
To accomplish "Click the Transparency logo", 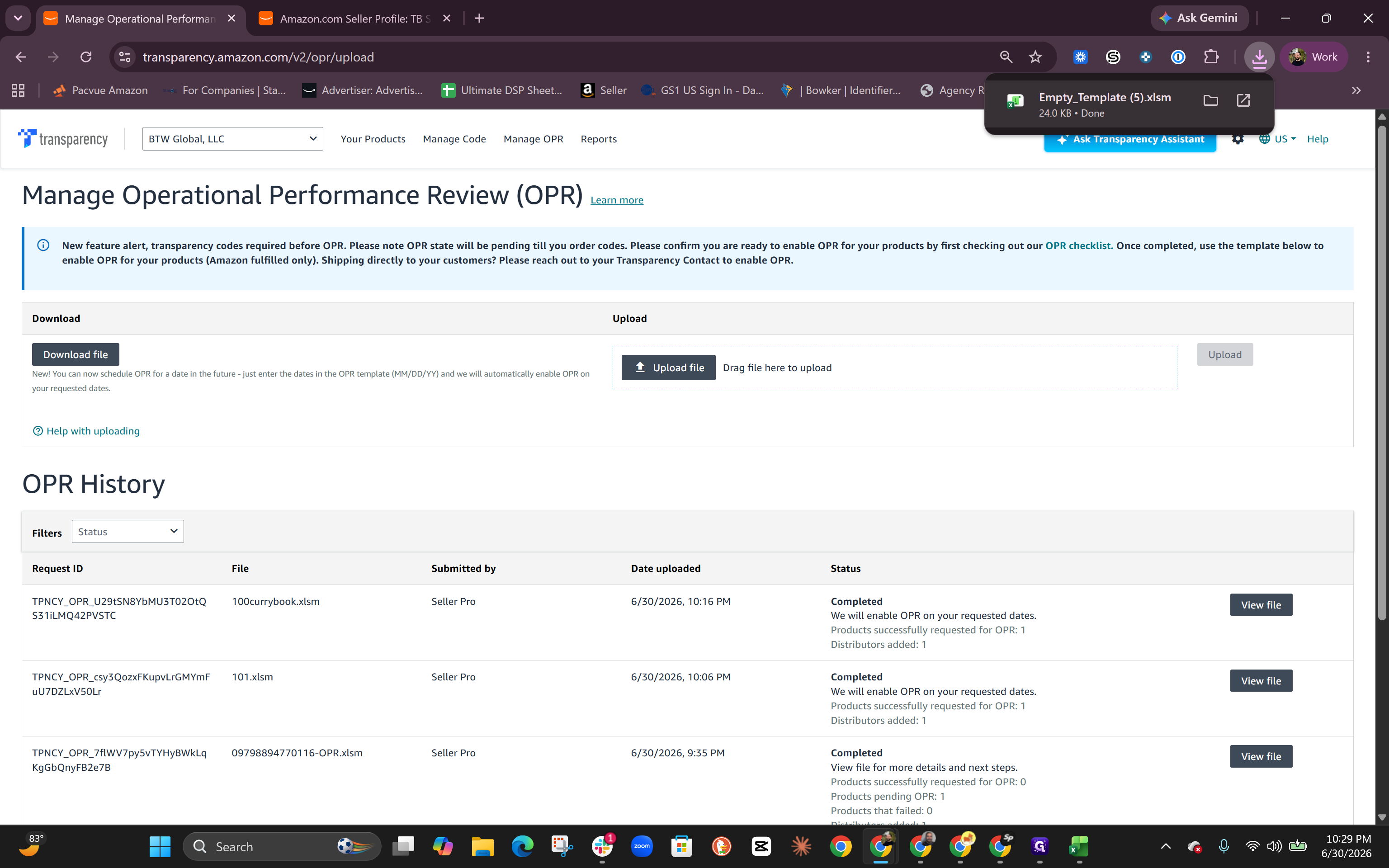I will [x=62, y=139].
